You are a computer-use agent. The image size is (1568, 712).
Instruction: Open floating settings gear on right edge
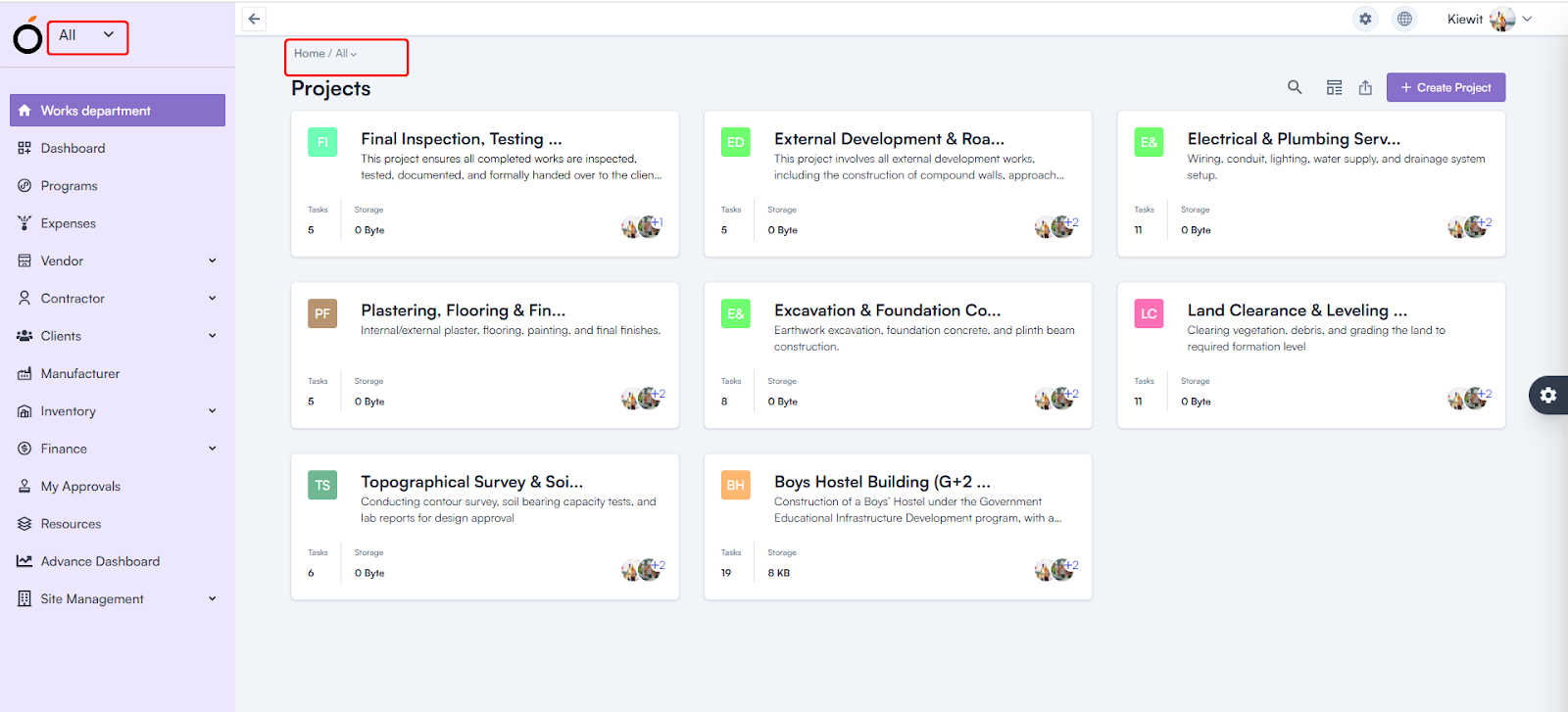pos(1547,395)
